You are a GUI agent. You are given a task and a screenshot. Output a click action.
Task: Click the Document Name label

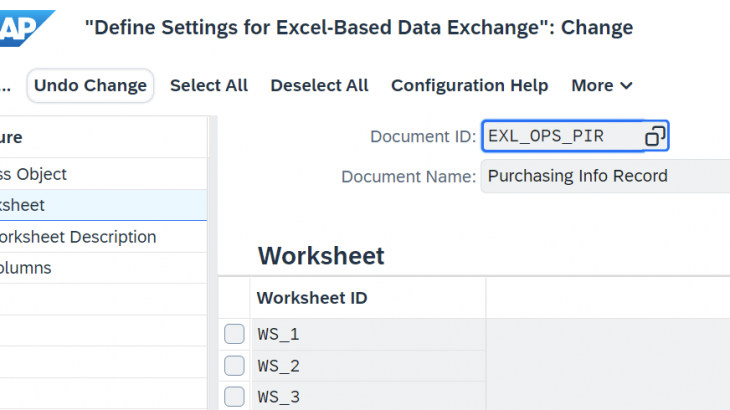tap(409, 176)
